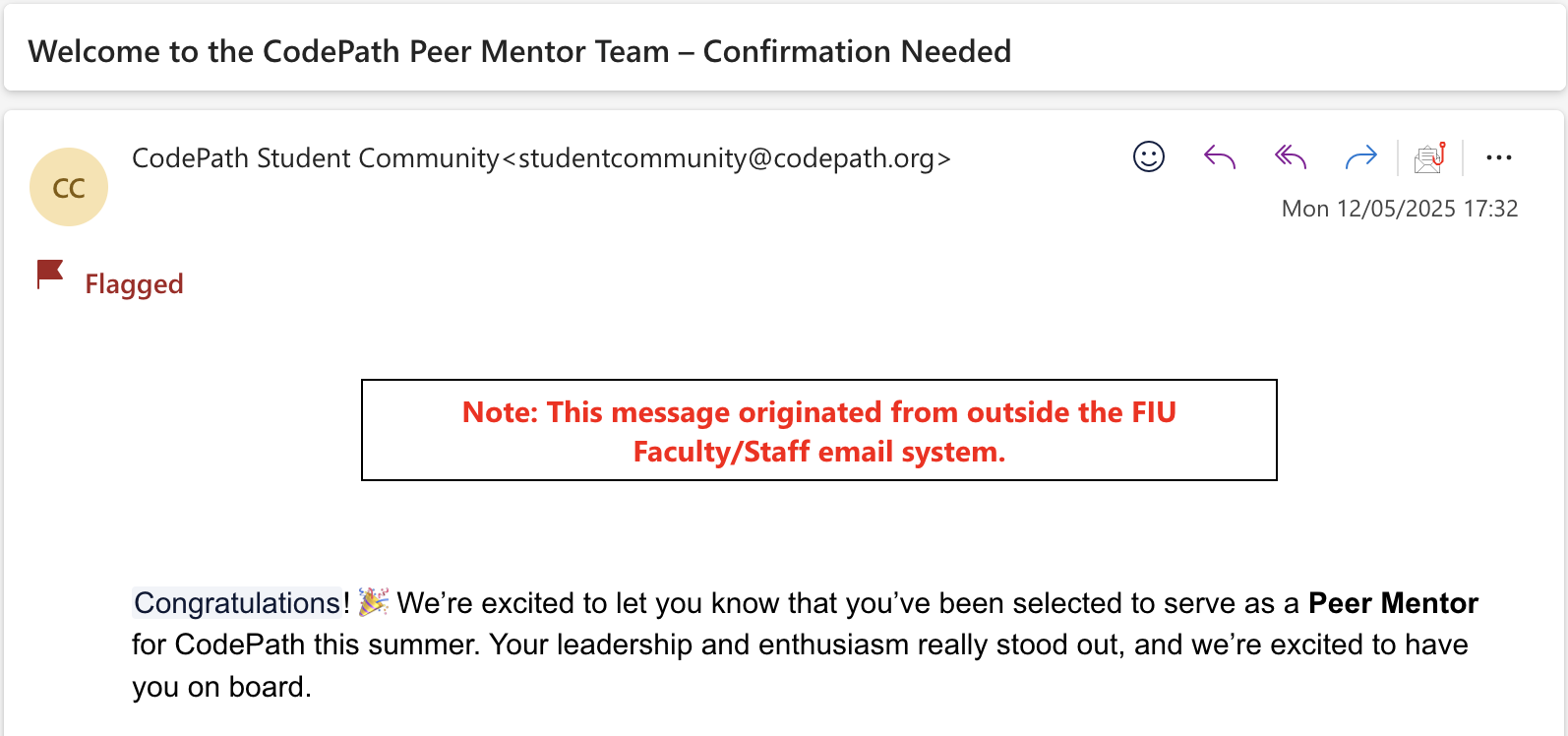This screenshot has width=1568, height=736.
Task: Click the party popper emoji in the body
Action: (x=374, y=602)
